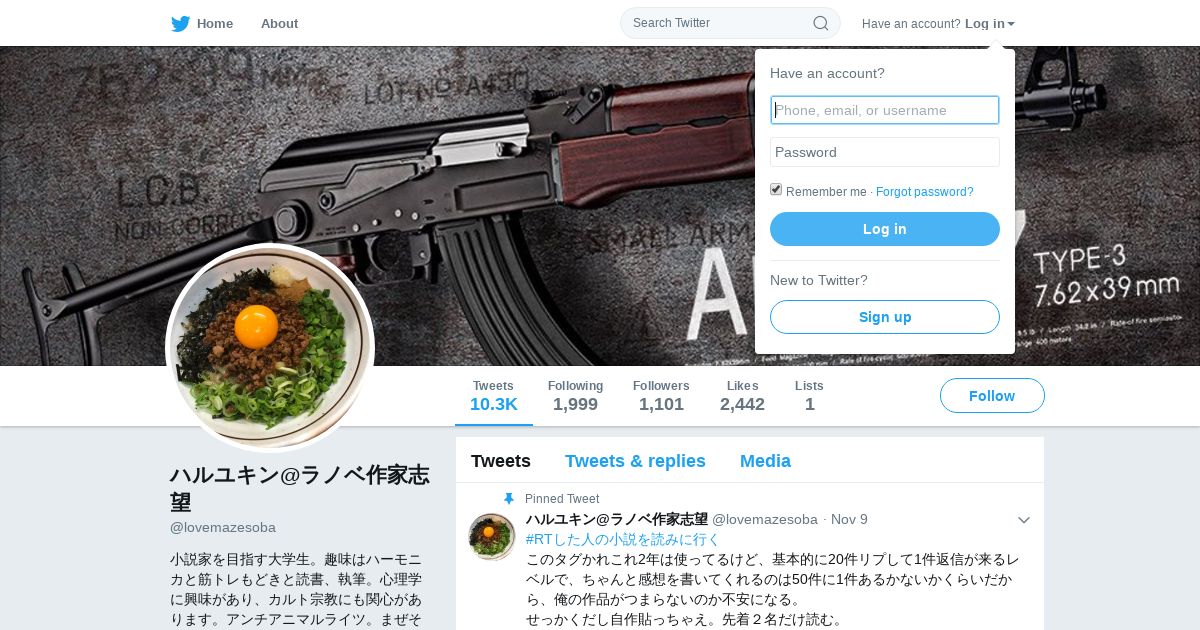Viewport: 1200px width, 630px height.
Task: Expand the pinned tweet chevron menu
Action: (1023, 520)
